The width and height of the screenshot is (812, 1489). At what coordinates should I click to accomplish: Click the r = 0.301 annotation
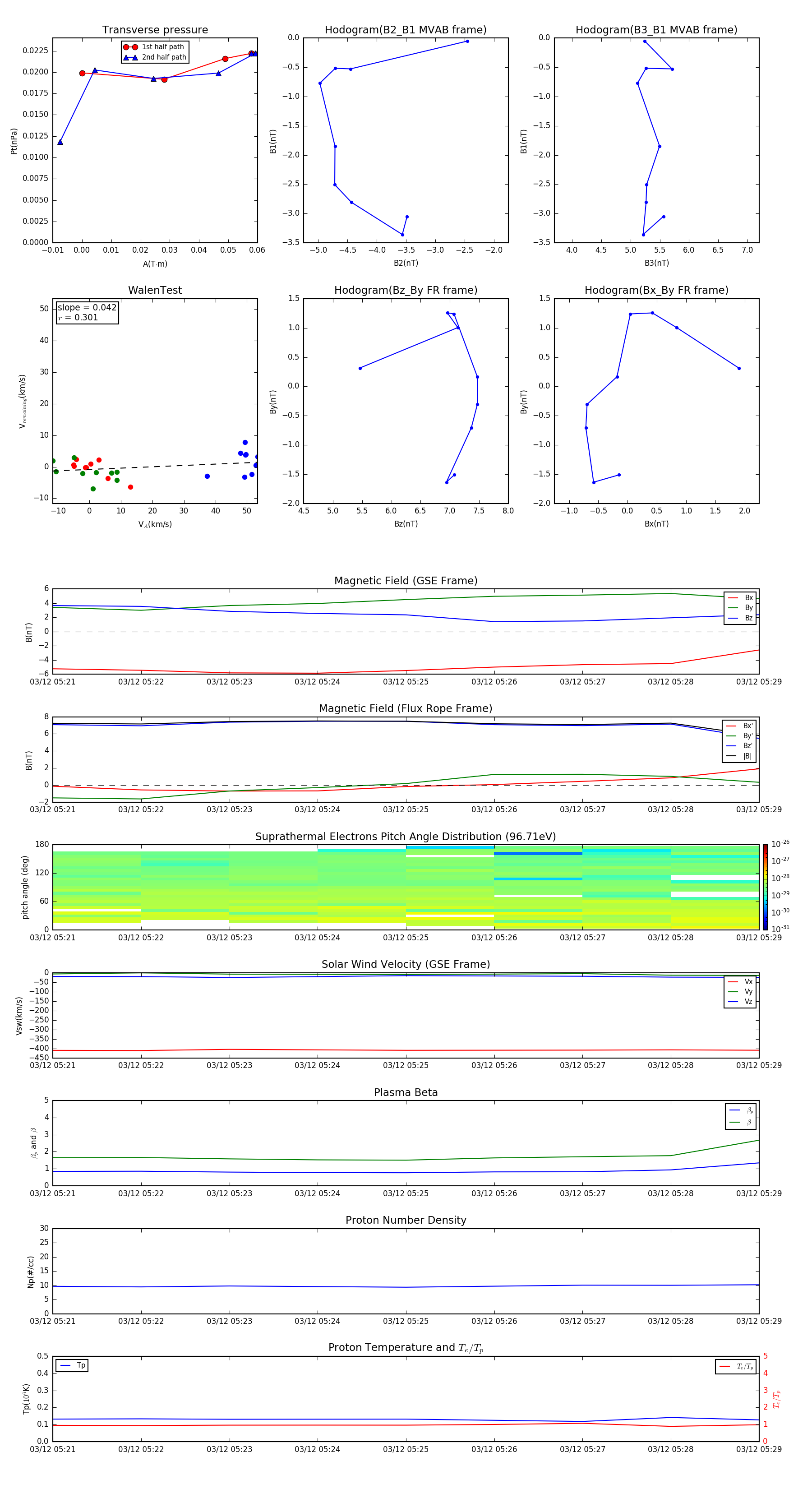[78, 317]
